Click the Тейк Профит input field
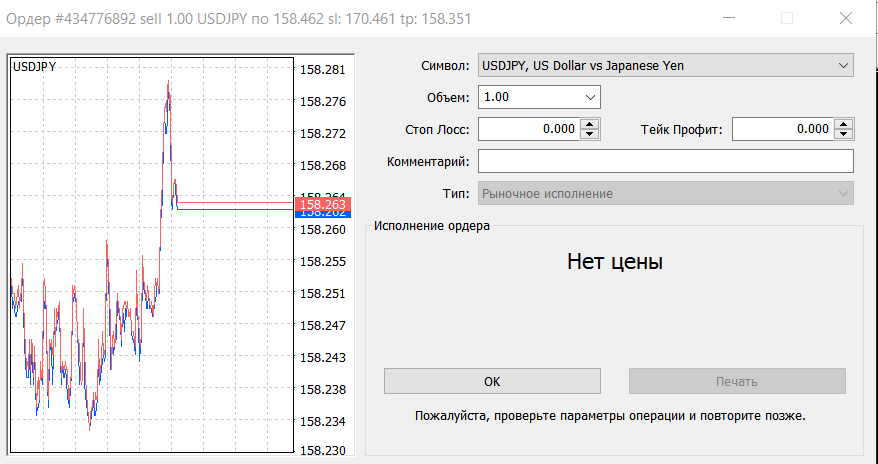 click(x=783, y=129)
